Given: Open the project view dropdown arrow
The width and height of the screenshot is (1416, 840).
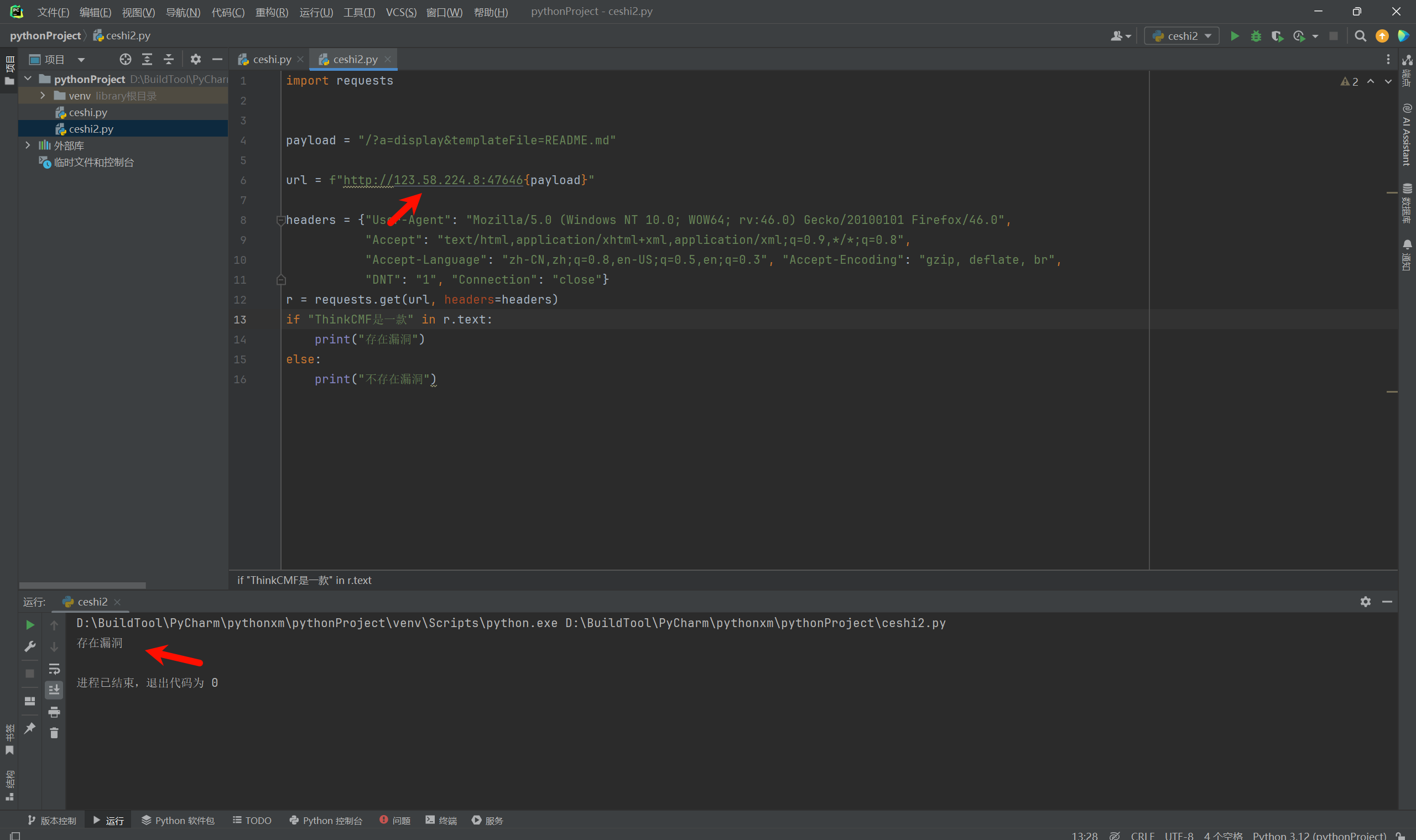Looking at the screenshot, I should pos(81,59).
